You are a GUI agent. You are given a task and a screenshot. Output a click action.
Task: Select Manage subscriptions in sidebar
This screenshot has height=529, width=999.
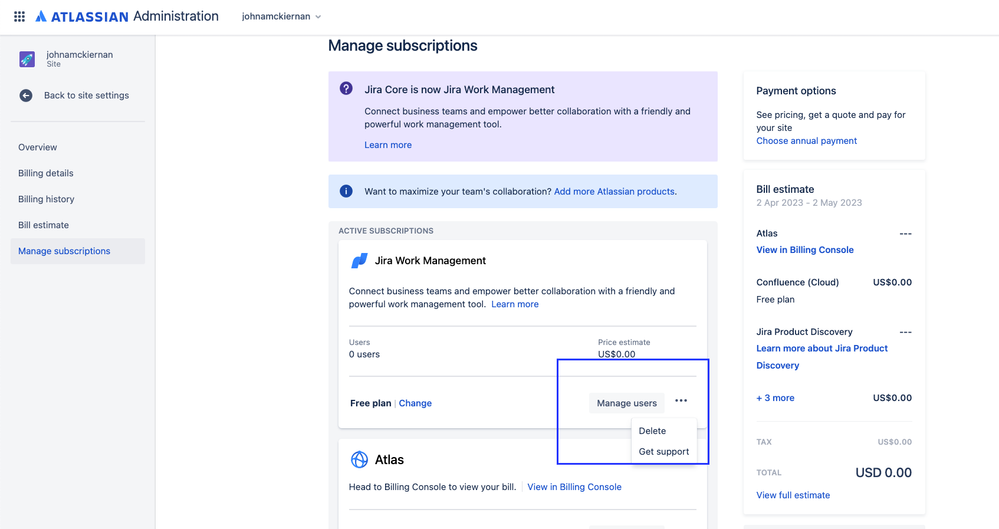(78, 251)
